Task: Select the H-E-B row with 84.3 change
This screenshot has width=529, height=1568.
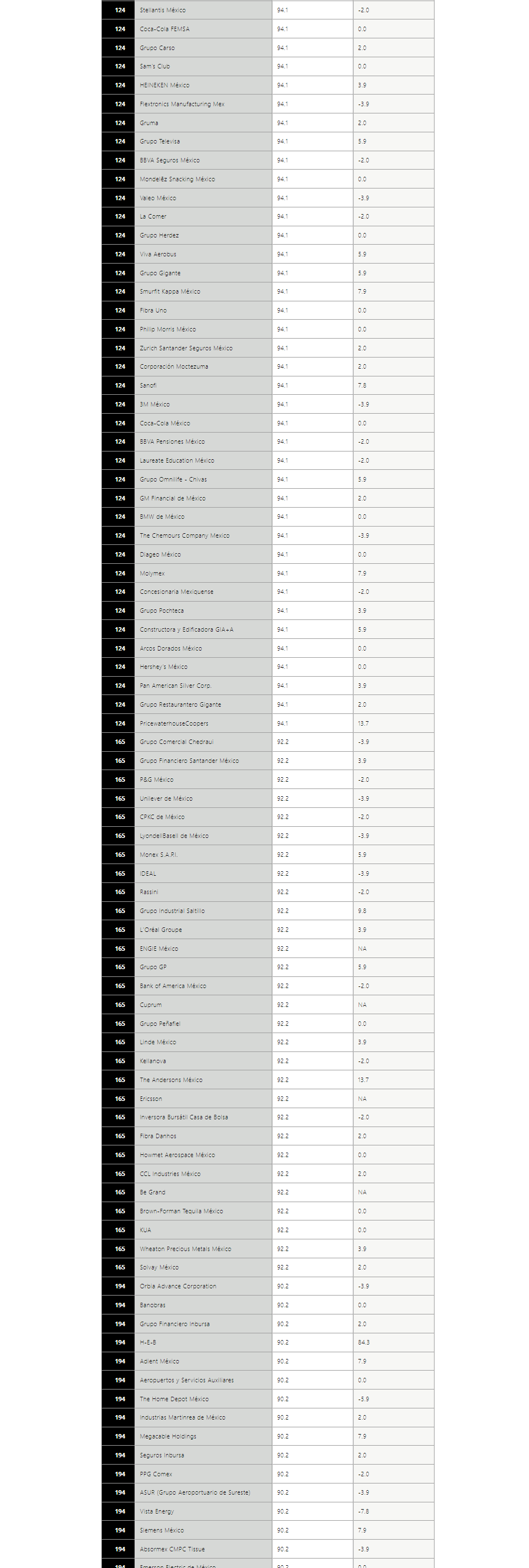Action: point(268,1342)
